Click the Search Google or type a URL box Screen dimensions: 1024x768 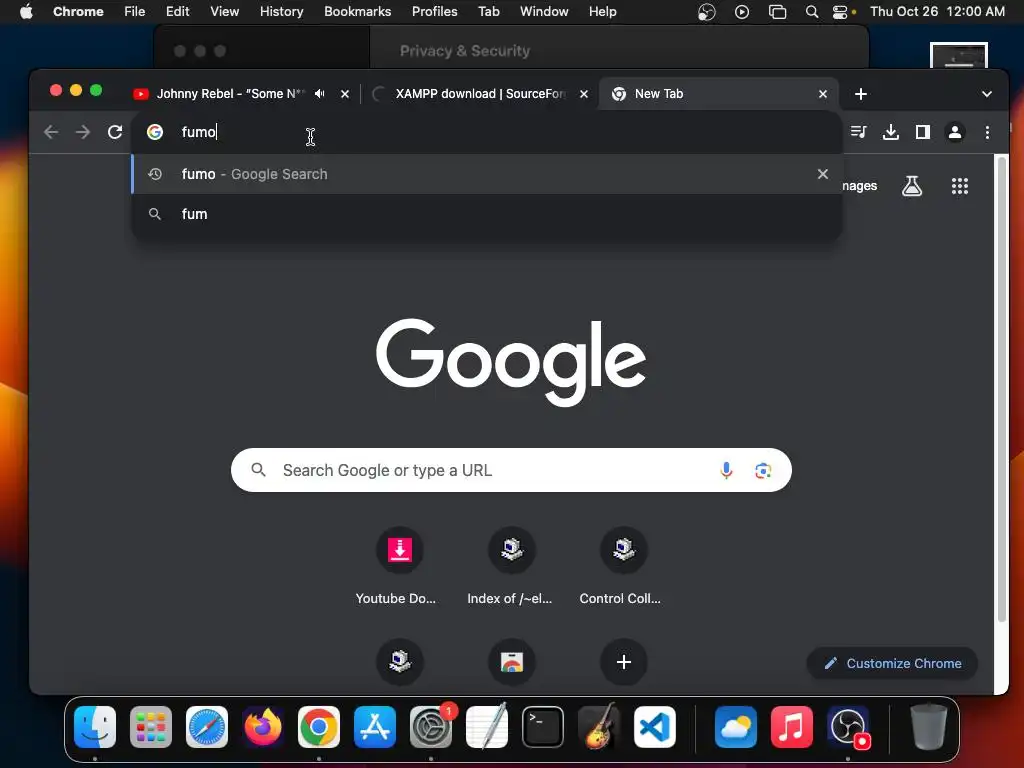(x=511, y=470)
